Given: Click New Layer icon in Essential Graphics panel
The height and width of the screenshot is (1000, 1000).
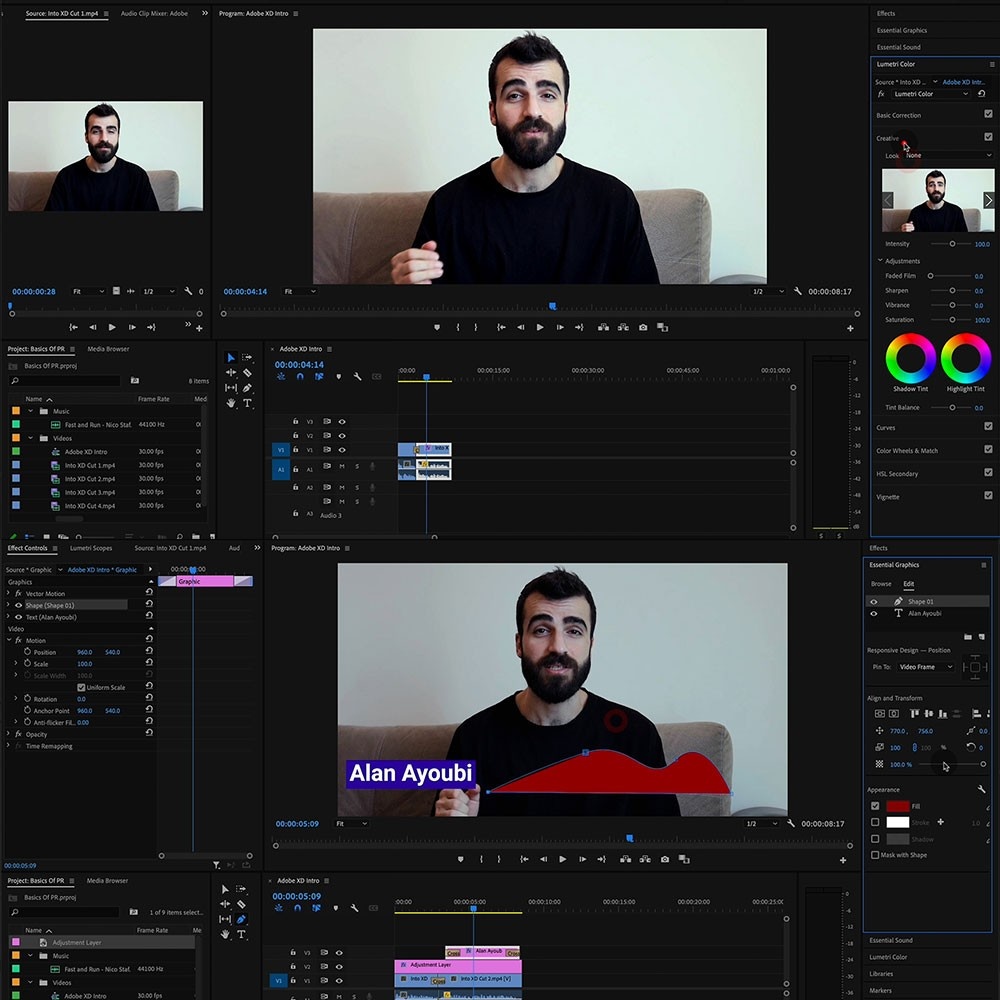Looking at the screenshot, I should click(x=982, y=636).
